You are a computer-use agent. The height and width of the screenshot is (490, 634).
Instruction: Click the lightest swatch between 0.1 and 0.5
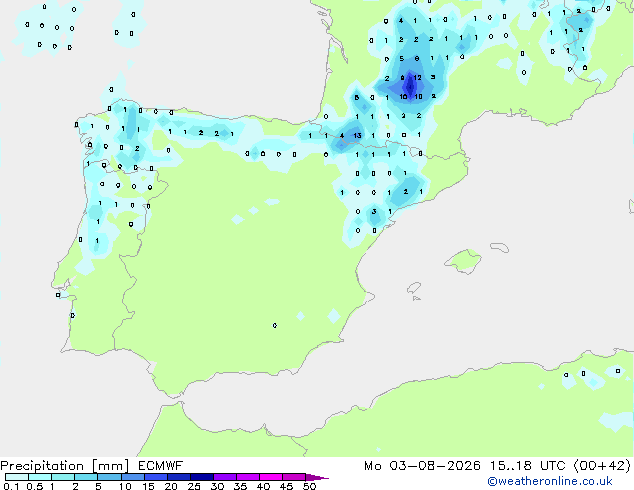pos(17,477)
